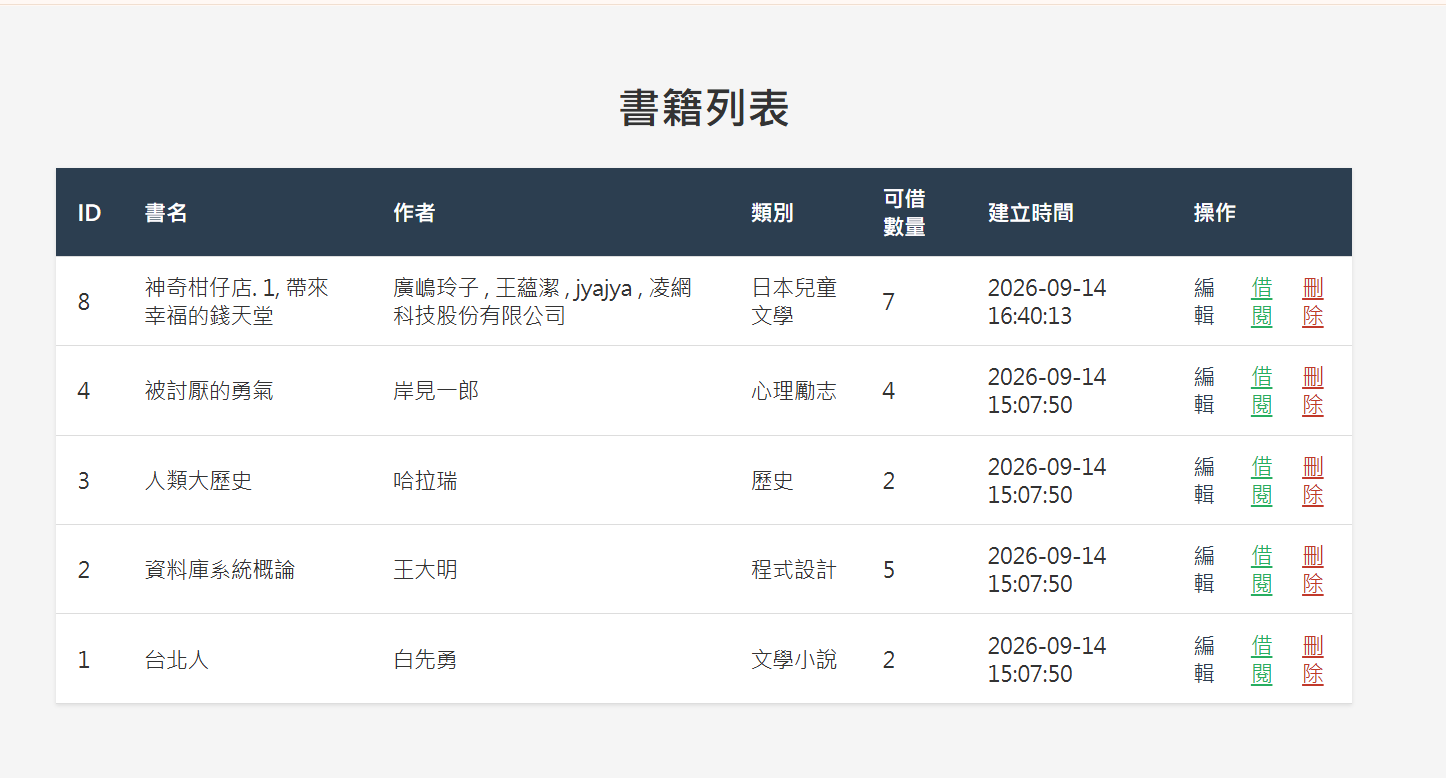The width and height of the screenshot is (1446, 778).
Task: Click the 書名 column header
Action: [166, 213]
